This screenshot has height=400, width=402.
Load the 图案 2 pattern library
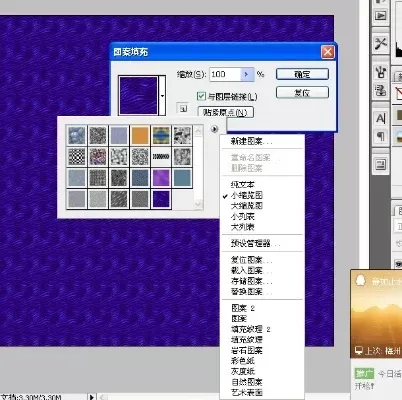[243, 308]
